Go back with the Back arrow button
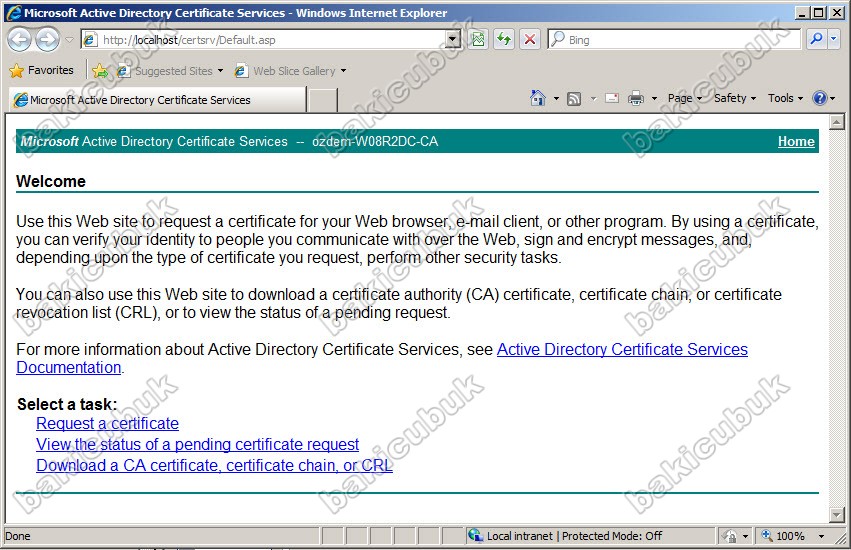The image size is (851, 550). pos(19,40)
